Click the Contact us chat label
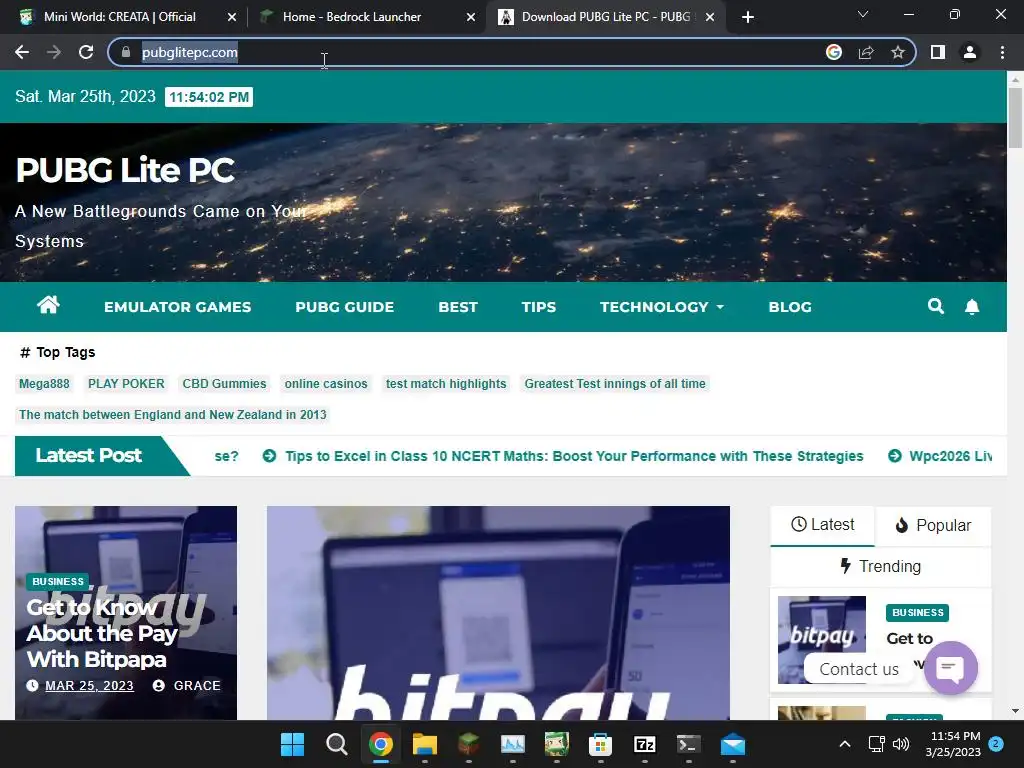 (x=859, y=669)
